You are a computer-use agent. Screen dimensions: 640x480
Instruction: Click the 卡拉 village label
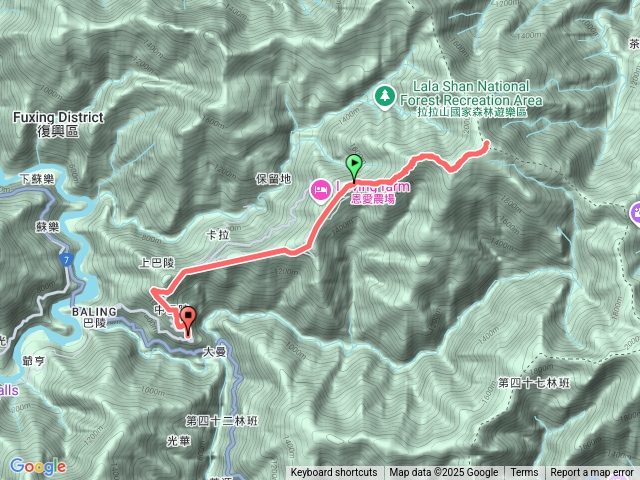click(218, 235)
